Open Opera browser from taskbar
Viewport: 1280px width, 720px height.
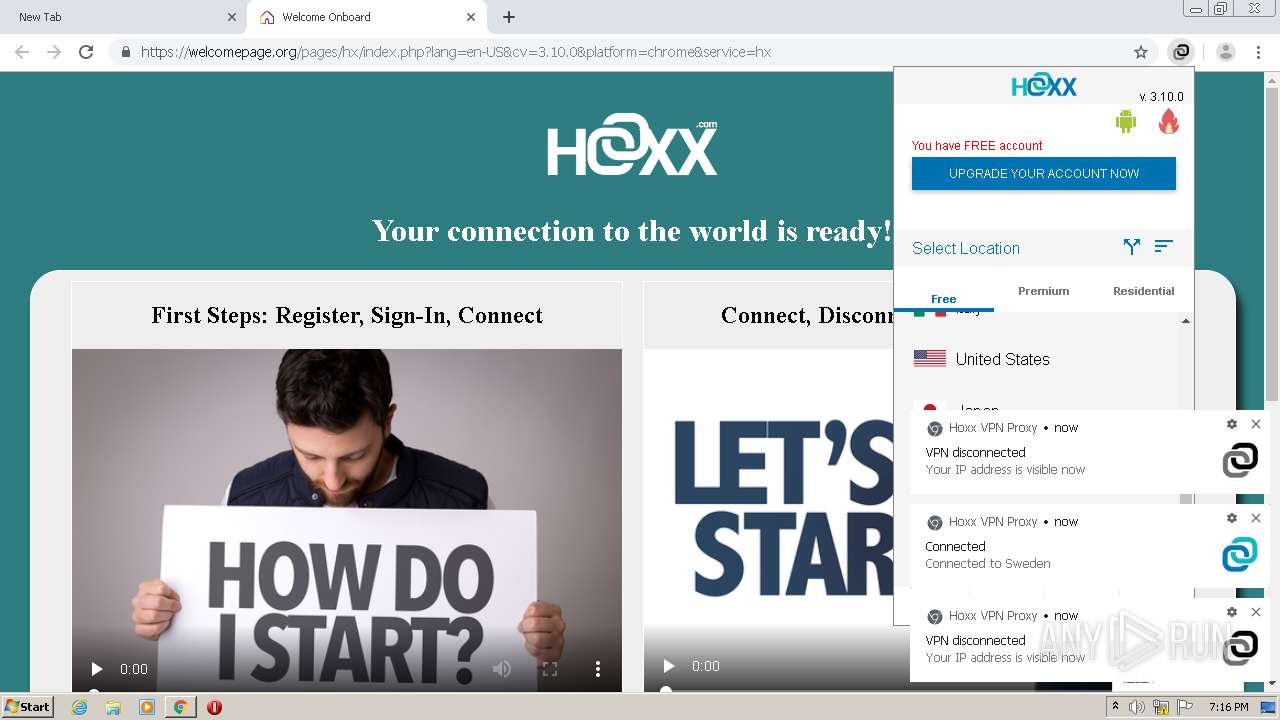[x=214, y=707]
